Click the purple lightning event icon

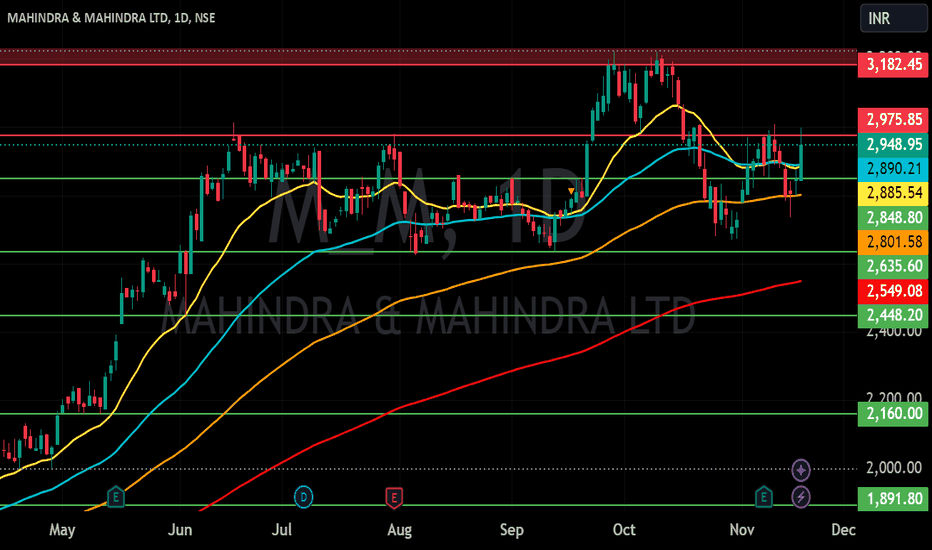point(801,497)
